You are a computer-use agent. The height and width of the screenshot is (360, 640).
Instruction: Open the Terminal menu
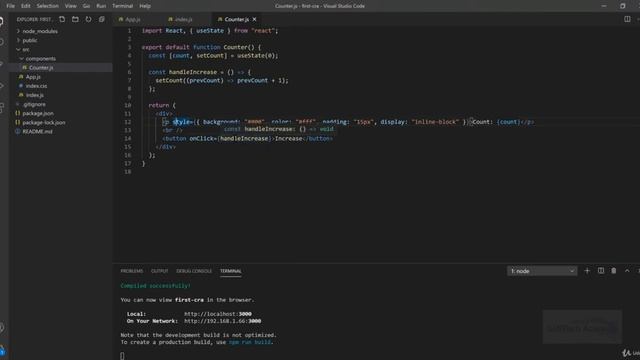(x=122, y=6)
